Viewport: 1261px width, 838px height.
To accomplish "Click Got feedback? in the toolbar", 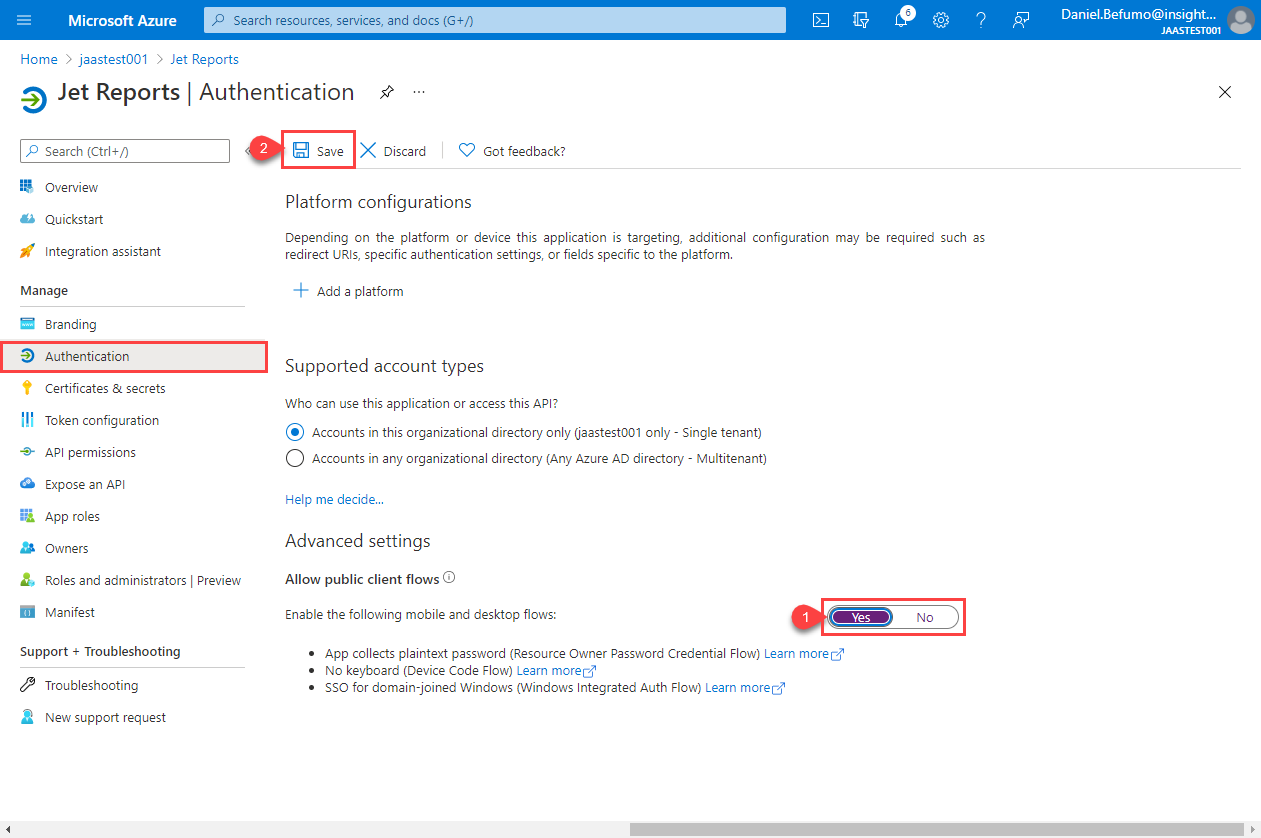I will coord(512,151).
